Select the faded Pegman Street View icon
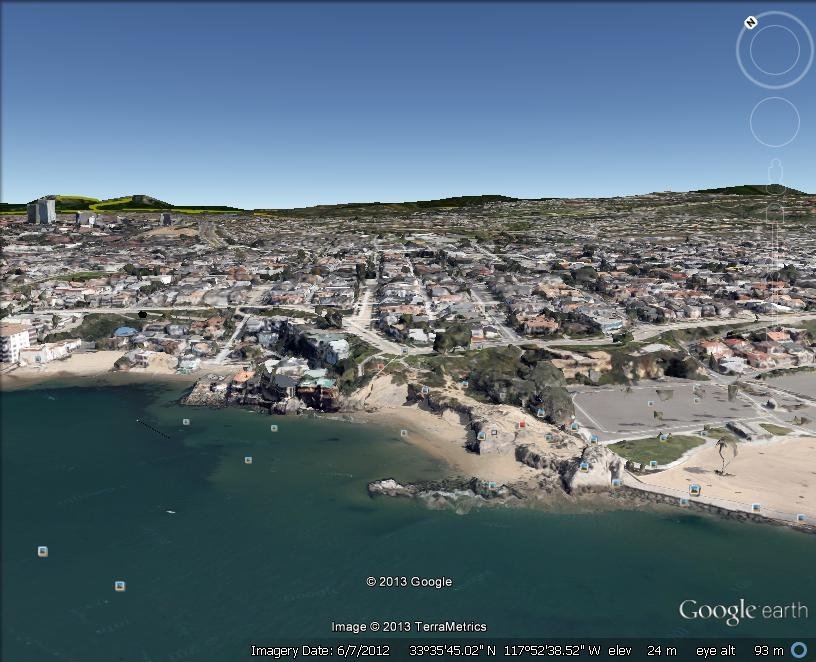This screenshot has height=662, width=816. (775, 175)
